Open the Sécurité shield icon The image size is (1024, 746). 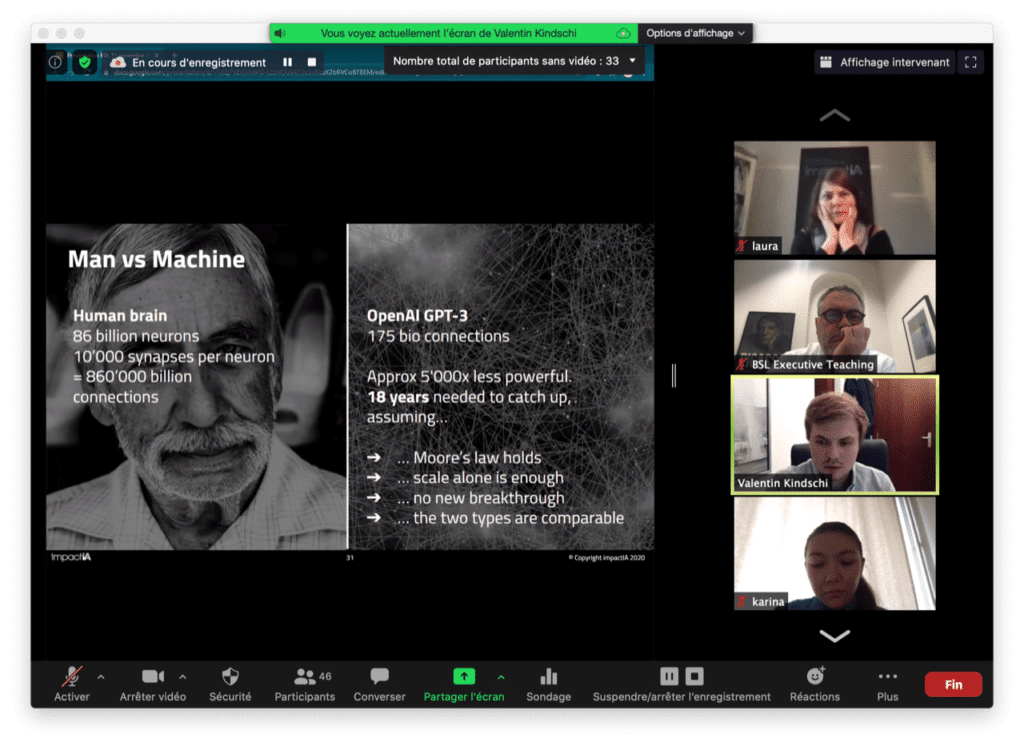click(x=230, y=677)
